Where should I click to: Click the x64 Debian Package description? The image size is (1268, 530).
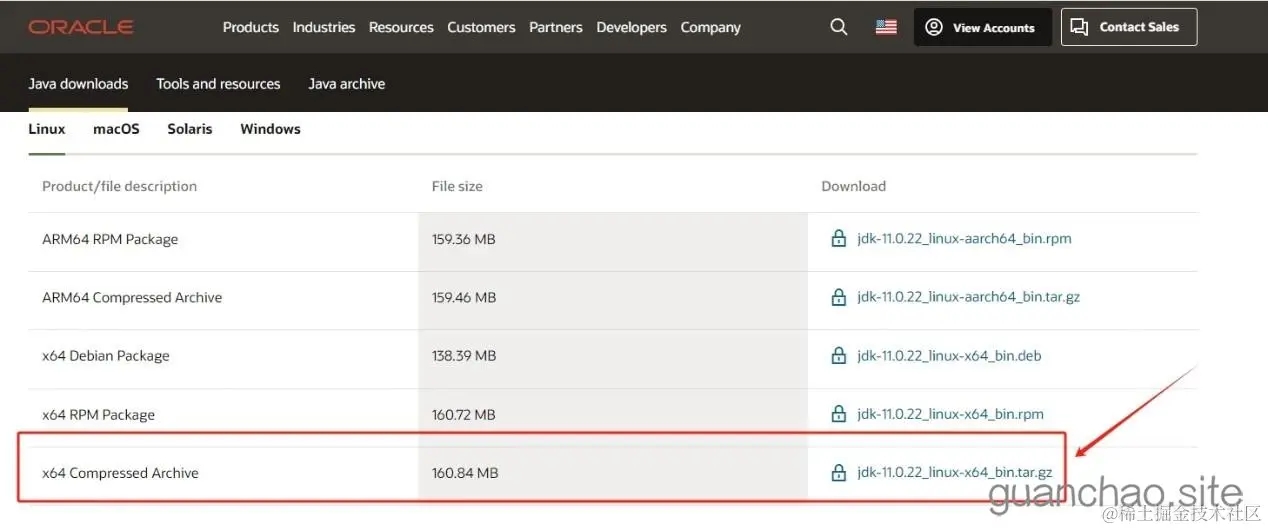106,356
